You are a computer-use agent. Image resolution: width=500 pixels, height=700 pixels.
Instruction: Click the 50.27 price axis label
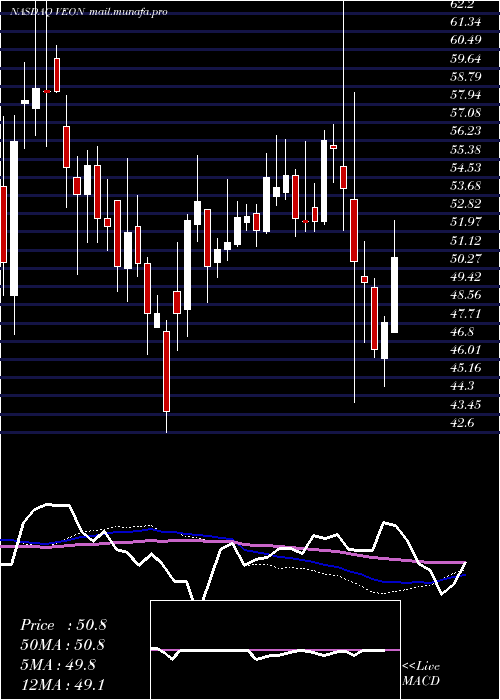(466, 258)
